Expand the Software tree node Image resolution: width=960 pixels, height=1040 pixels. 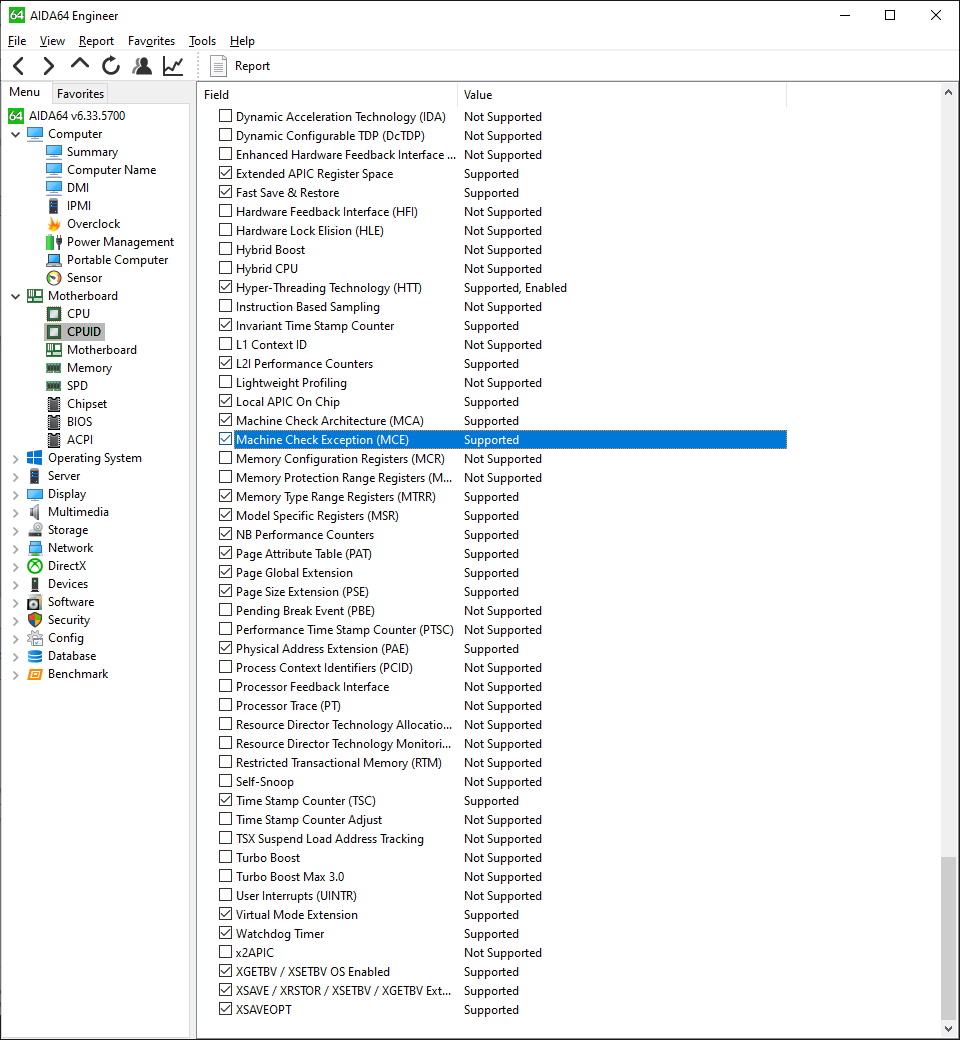tap(15, 602)
